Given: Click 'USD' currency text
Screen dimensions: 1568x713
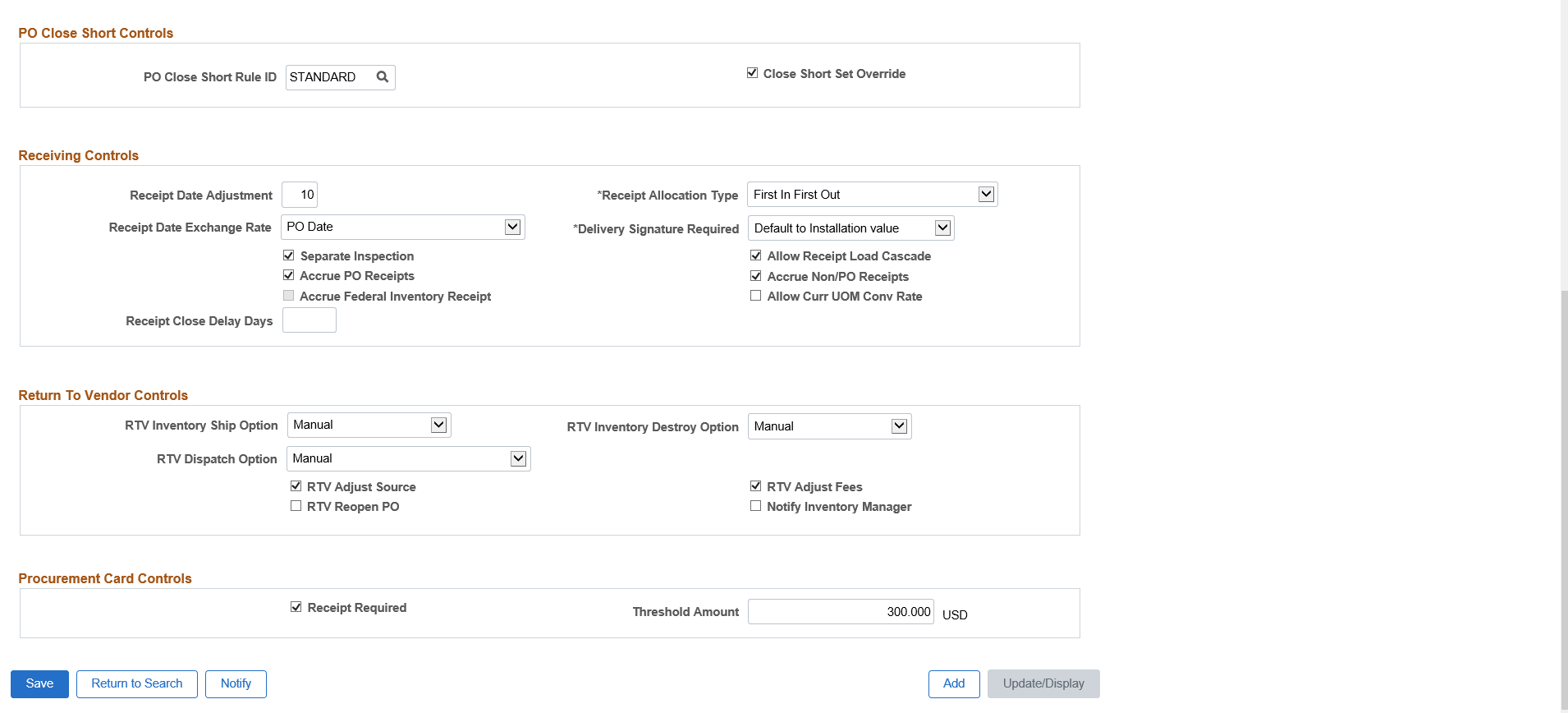Looking at the screenshot, I should point(955,614).
